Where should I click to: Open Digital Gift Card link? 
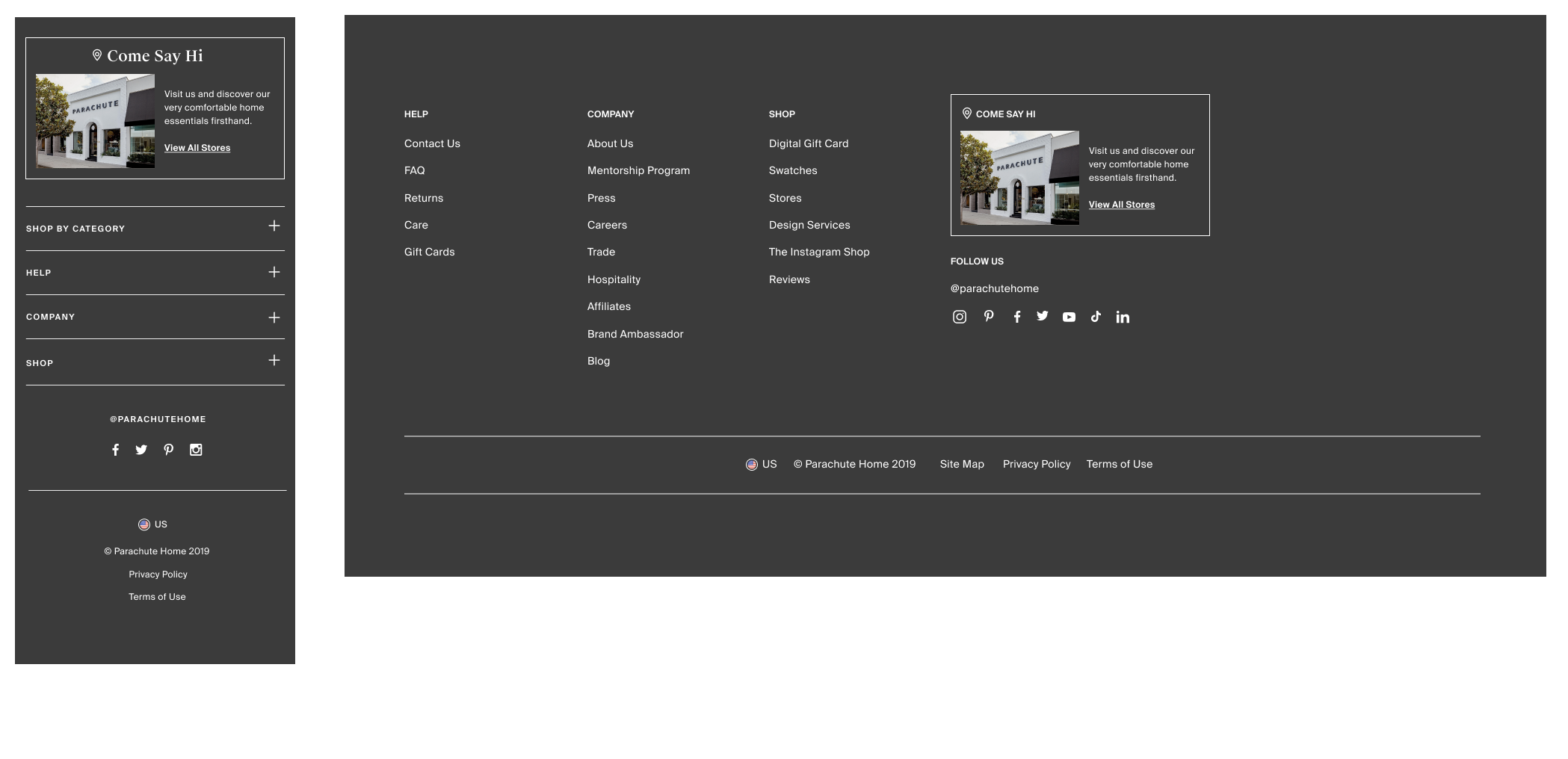pyautogui.click(x=809, y=143)
